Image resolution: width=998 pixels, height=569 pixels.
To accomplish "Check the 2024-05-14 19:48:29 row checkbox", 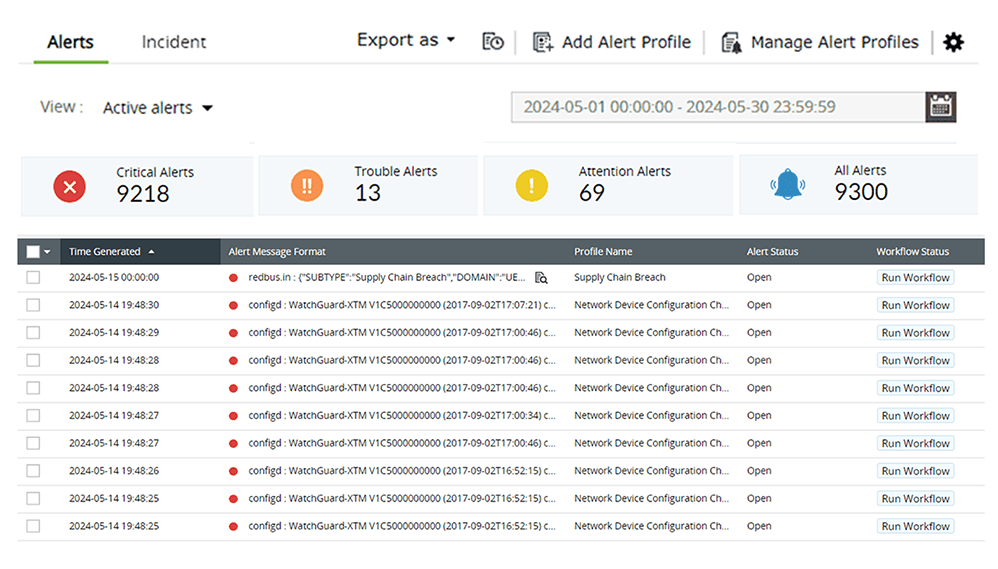I will click(33, 333).
